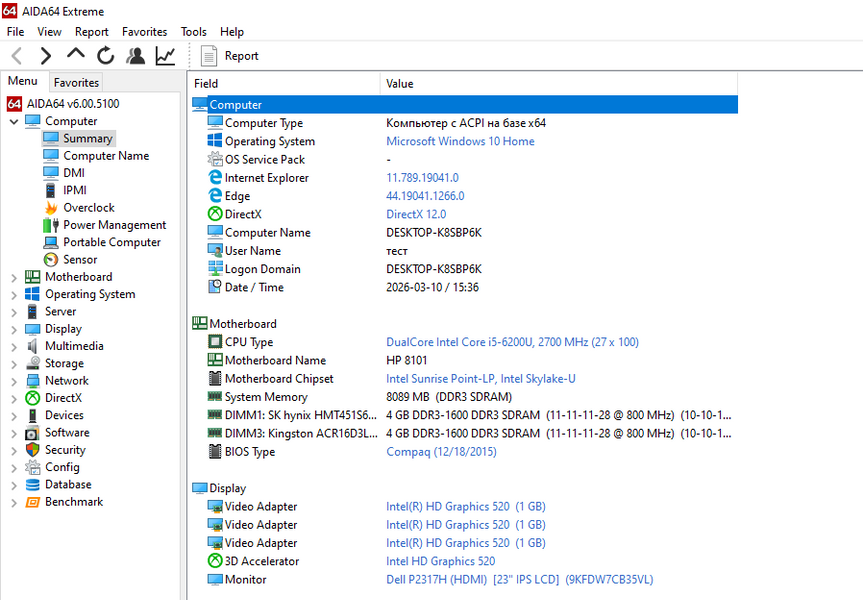Collapse the Computer tree node
The height and width of the screenshot is (600, 863).
click(14, 122)
